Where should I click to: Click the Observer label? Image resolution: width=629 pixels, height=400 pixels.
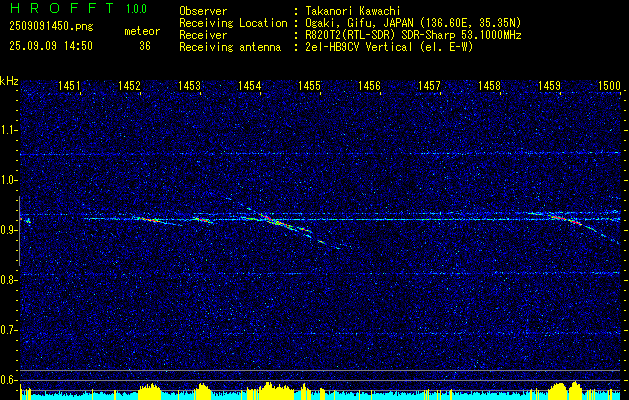203,11
